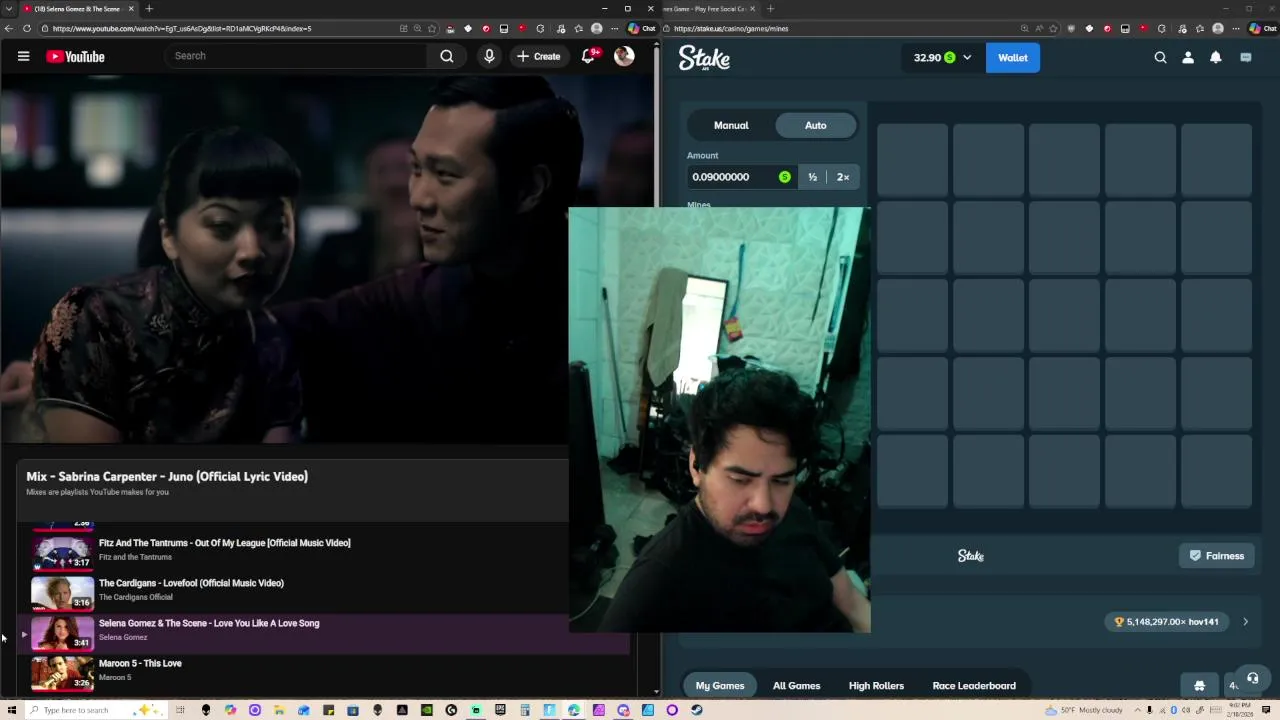Click the Maroon 5 This Love thumbnail
This screenshot has width=1280, height=720.
[x=62, y=672]
